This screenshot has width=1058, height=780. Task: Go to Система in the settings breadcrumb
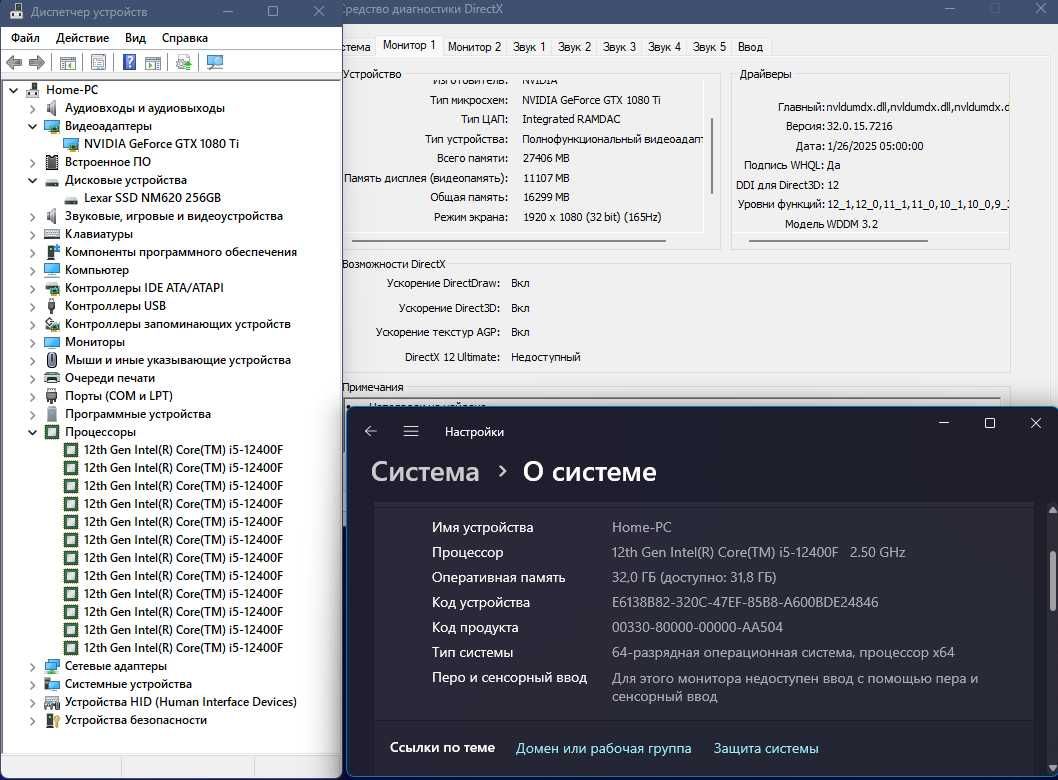(x=425, y=472)
